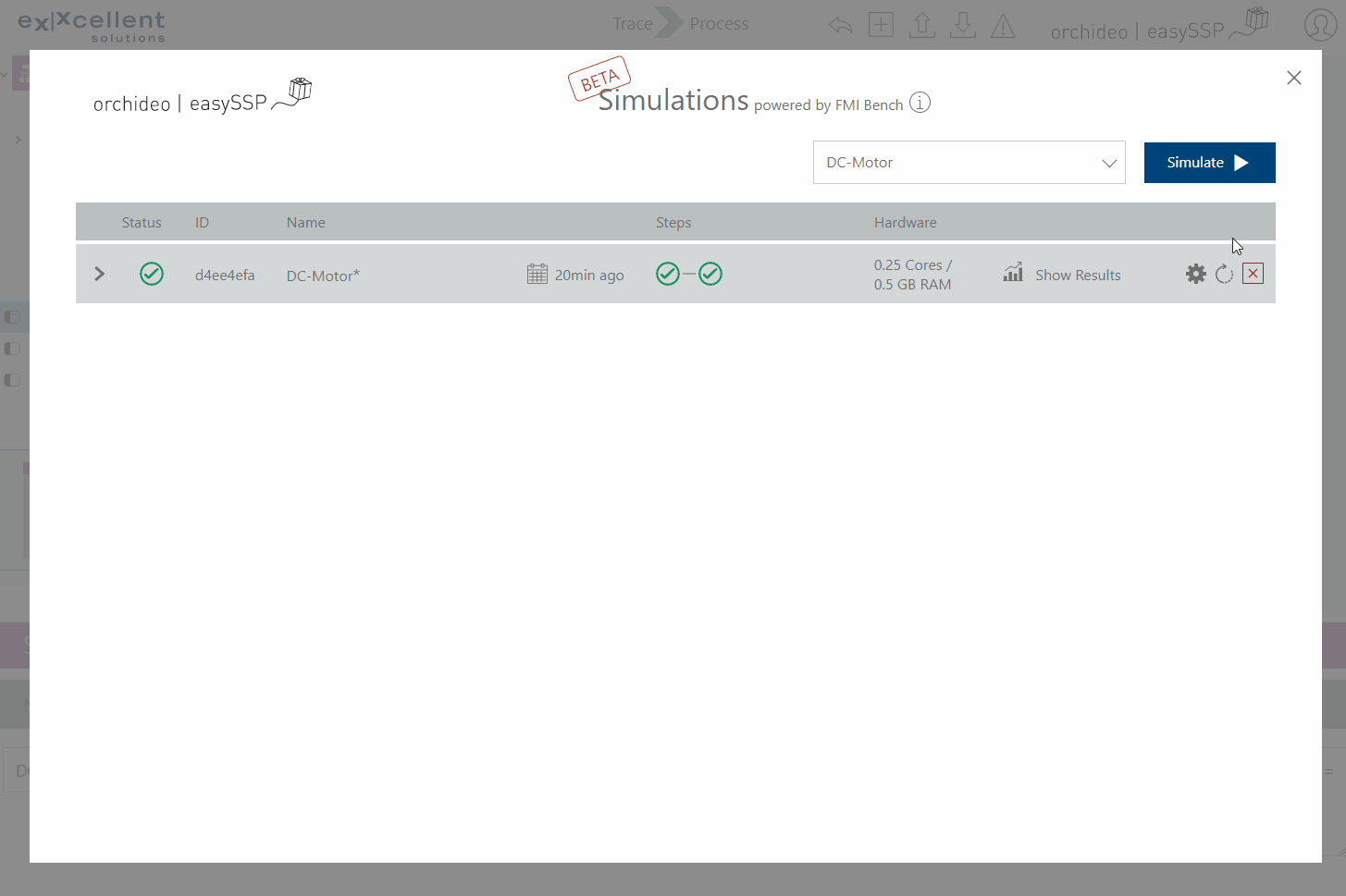This screenshot has height=896, width=1346.
Task: Expand the d4ee4efa simulation row
Action: [100, 274]
